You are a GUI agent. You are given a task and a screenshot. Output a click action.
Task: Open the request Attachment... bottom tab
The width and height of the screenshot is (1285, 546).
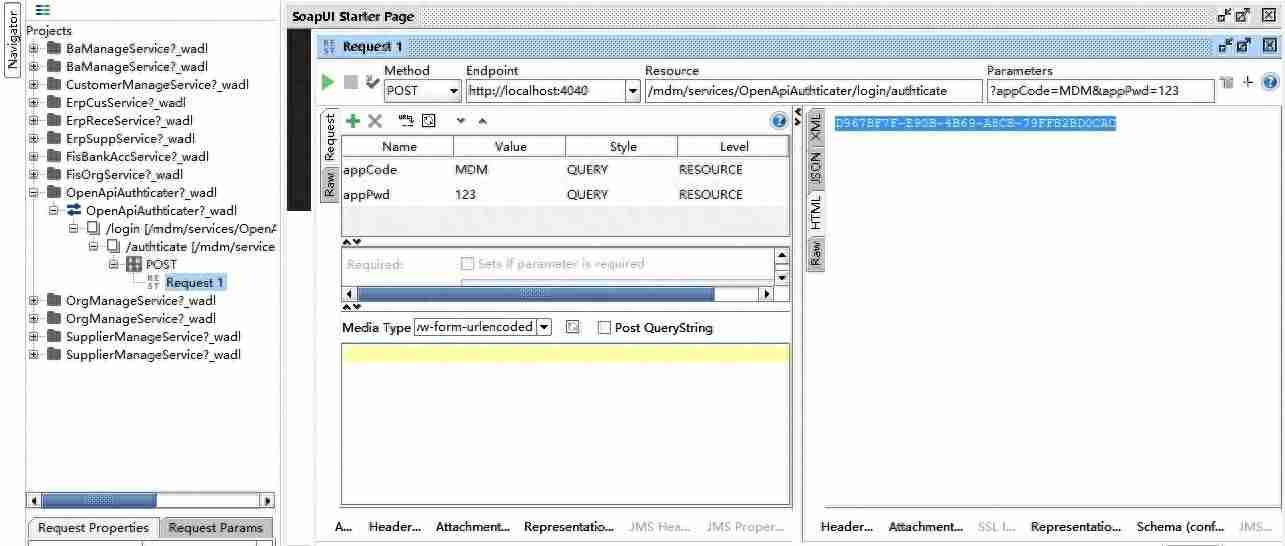pyautogui.click(x=473, y=527)
